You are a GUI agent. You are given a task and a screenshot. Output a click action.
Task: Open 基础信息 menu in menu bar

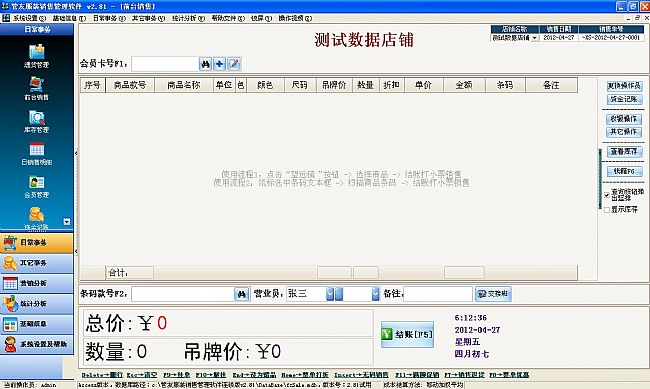(69, 18)
